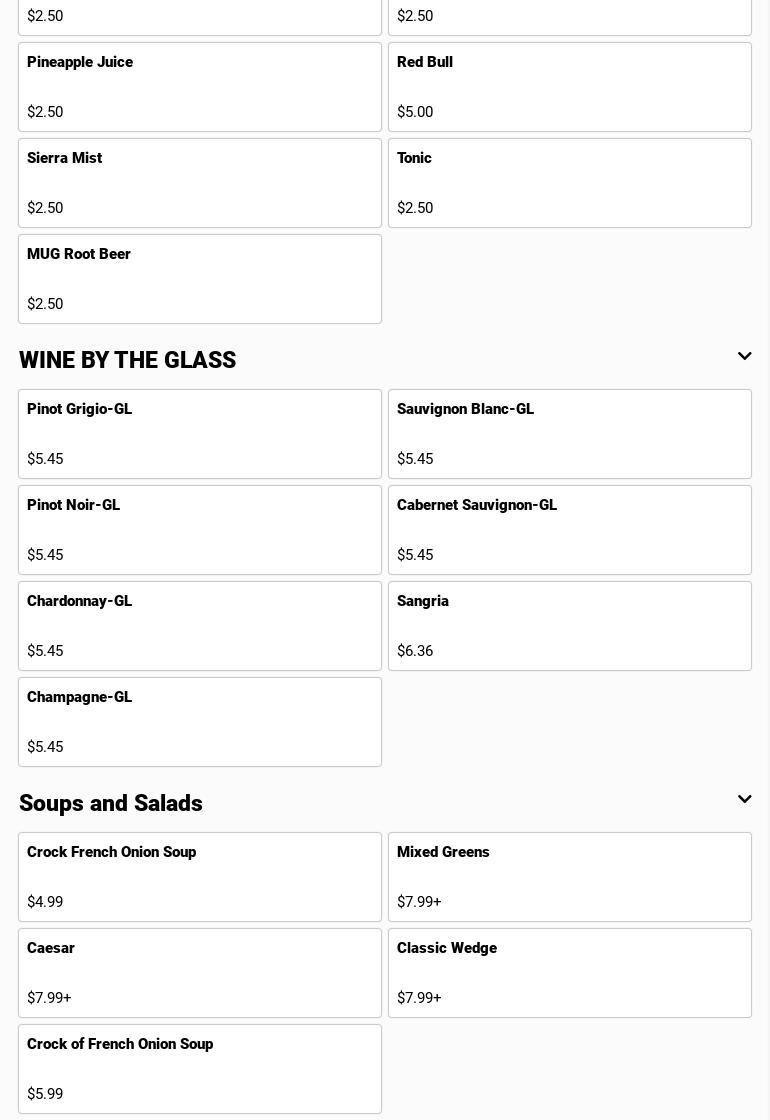Choose the Sierra Mist drink card
The width and height of the screenshot is (770, 1120).
coord(200,183)
